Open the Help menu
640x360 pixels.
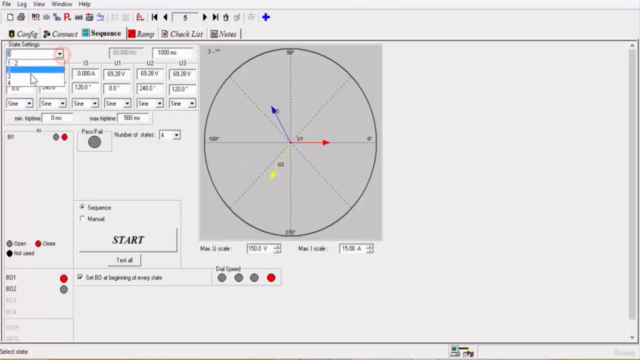pos(84,4)
